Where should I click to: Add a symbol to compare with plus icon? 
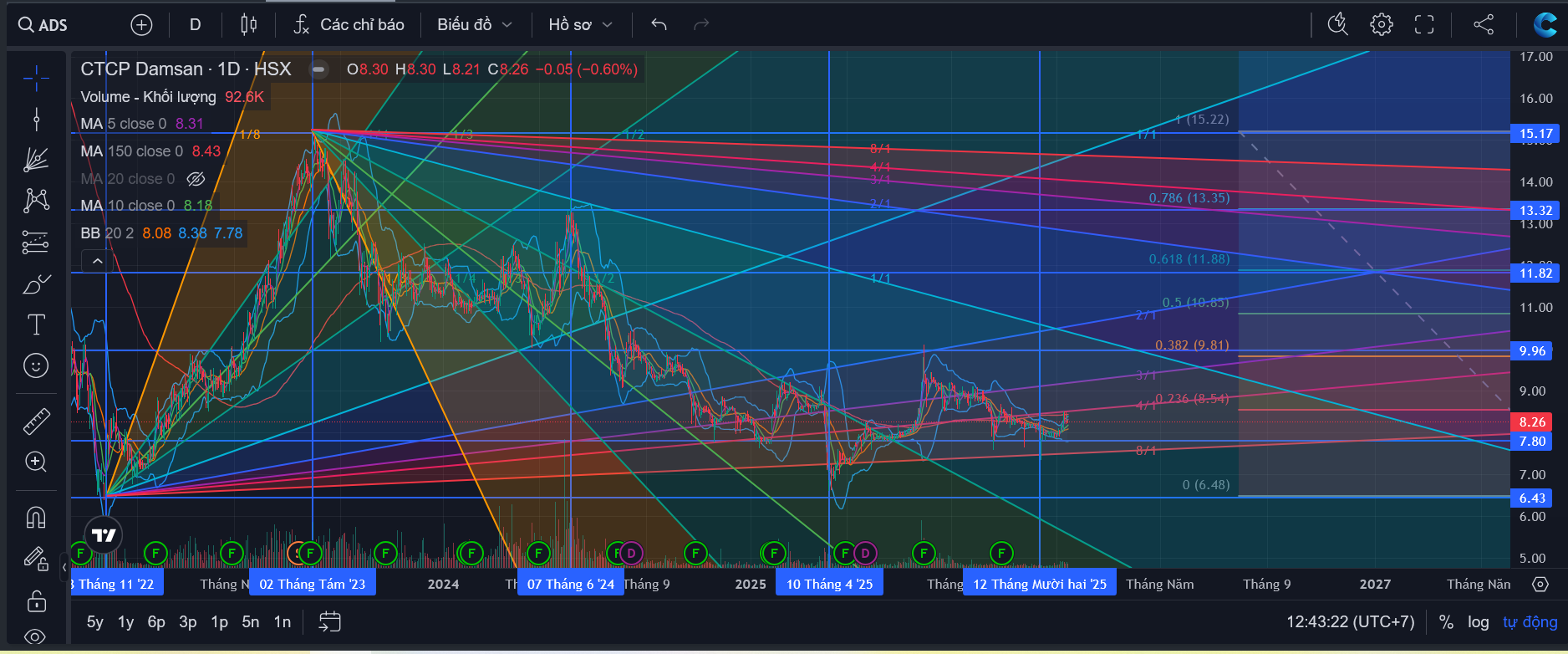click(x=141, y=25)
